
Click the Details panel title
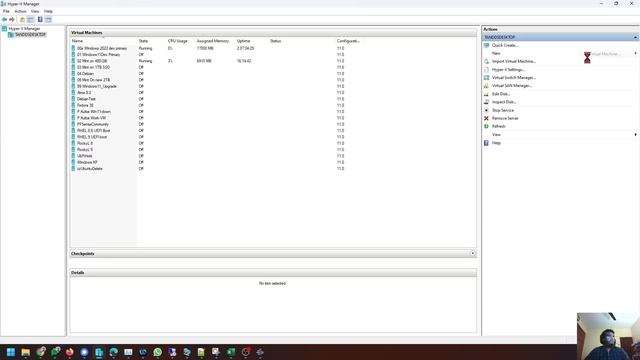pyautogui.click(x=78, y=273)
